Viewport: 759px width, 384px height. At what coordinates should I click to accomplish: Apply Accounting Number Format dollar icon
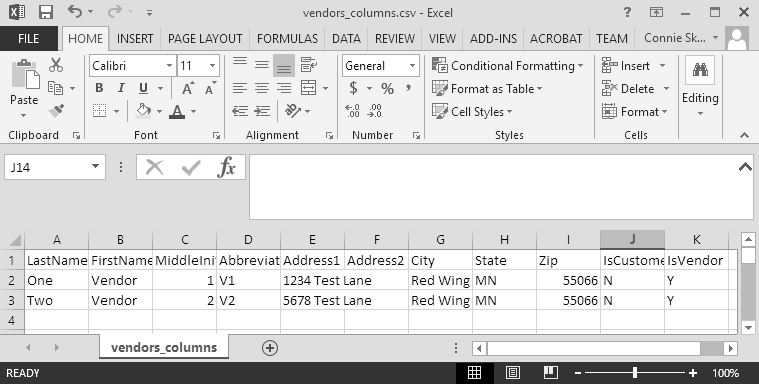353,88
